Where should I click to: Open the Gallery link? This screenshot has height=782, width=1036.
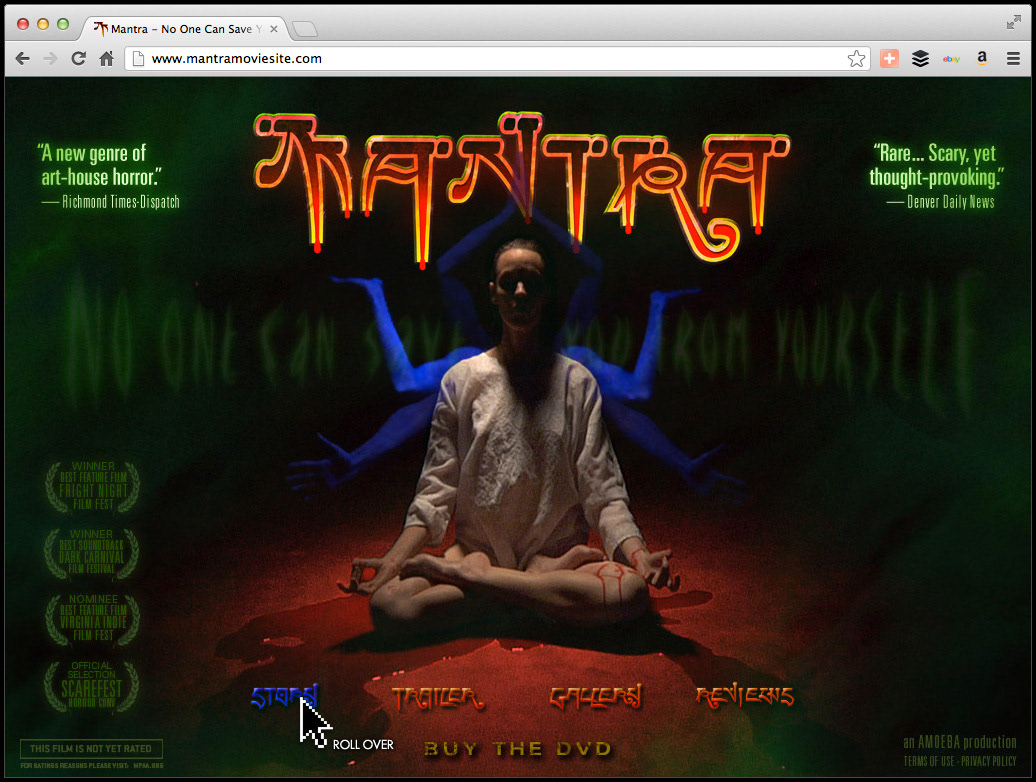pos(595,697)
